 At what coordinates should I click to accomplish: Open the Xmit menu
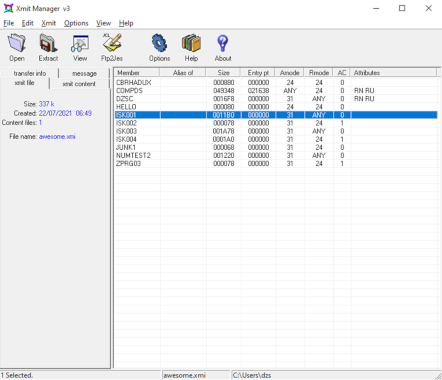[x=49, y=23]
